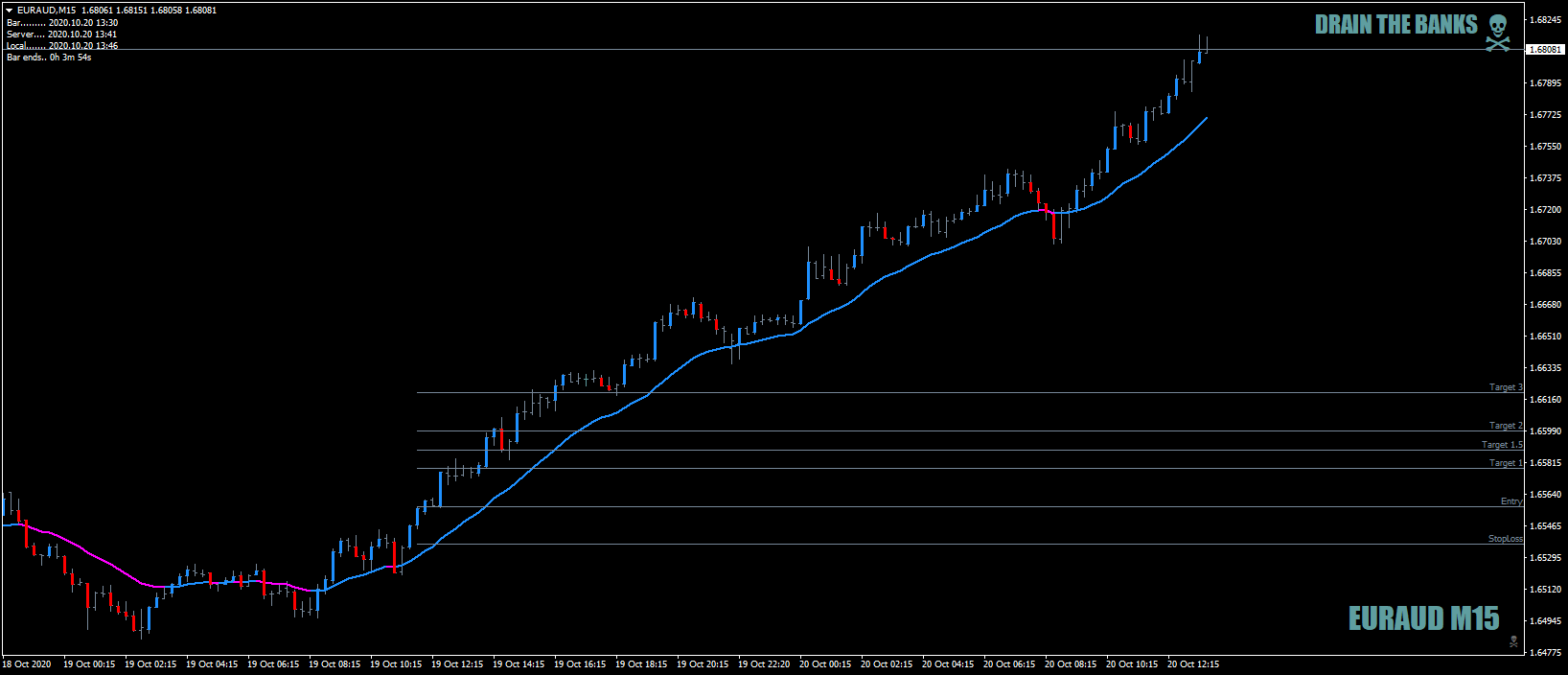The width and height of the screenshot is (1568, 675).
Task: Click the '20 Oct 02:15' time axis label
Action: pyautogui.click(x=887, y=664)
